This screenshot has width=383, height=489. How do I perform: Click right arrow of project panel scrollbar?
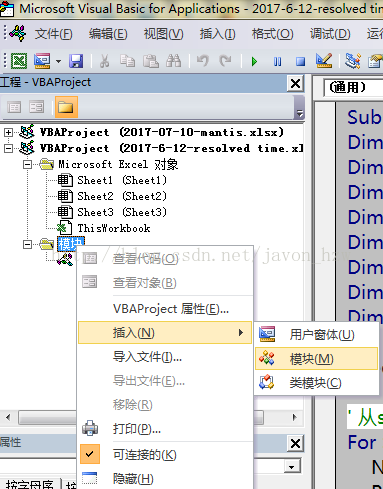pyautogui.click(x=294, y=417)
